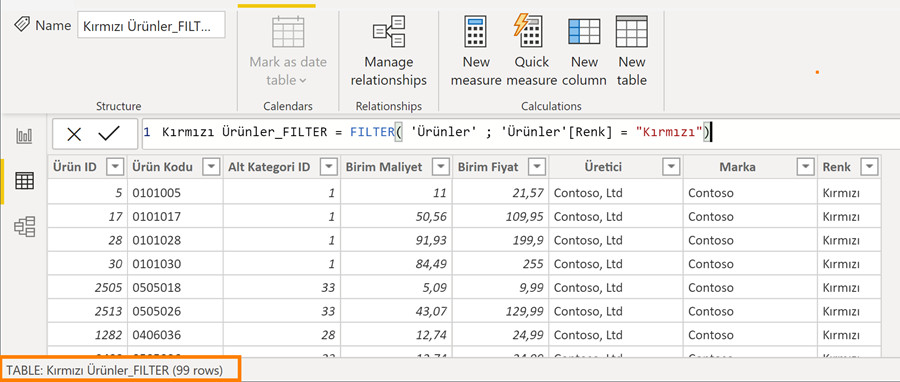Screen dimensions: 900x382
Task: Select the Üretici column header
Action: click(x=616, y=167)
